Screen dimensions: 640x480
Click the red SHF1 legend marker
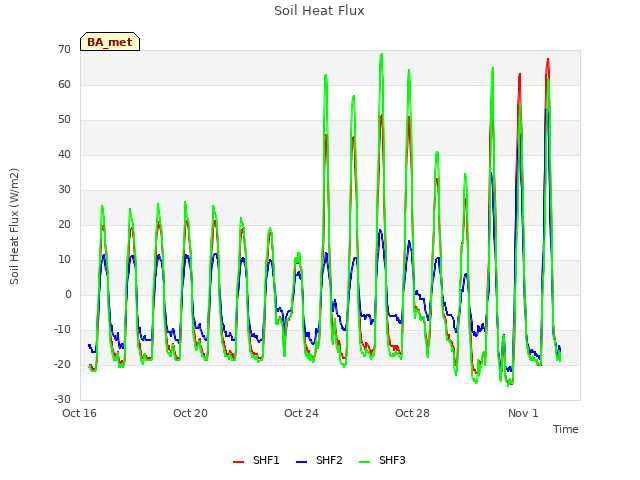tap(238, 462)
